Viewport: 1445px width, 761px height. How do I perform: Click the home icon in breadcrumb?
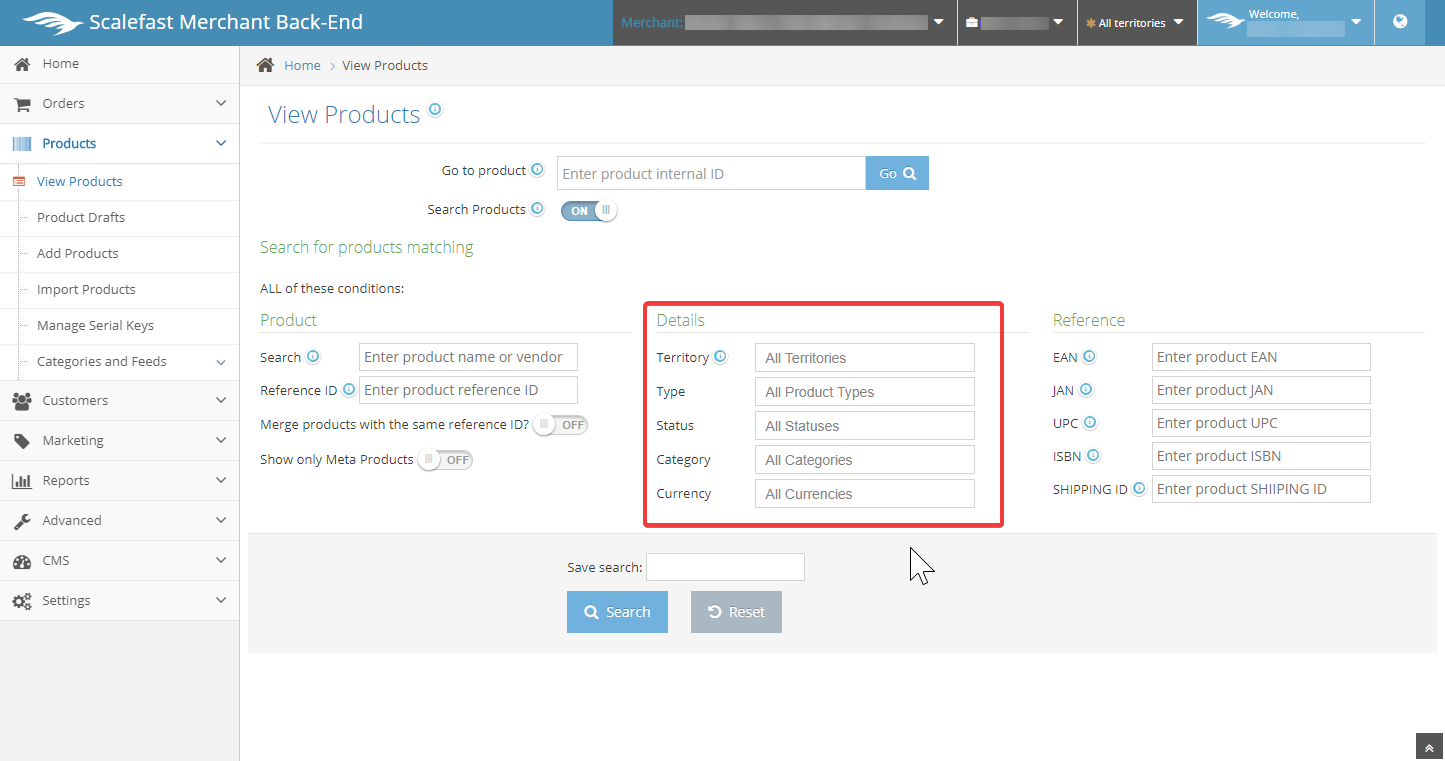265,65
